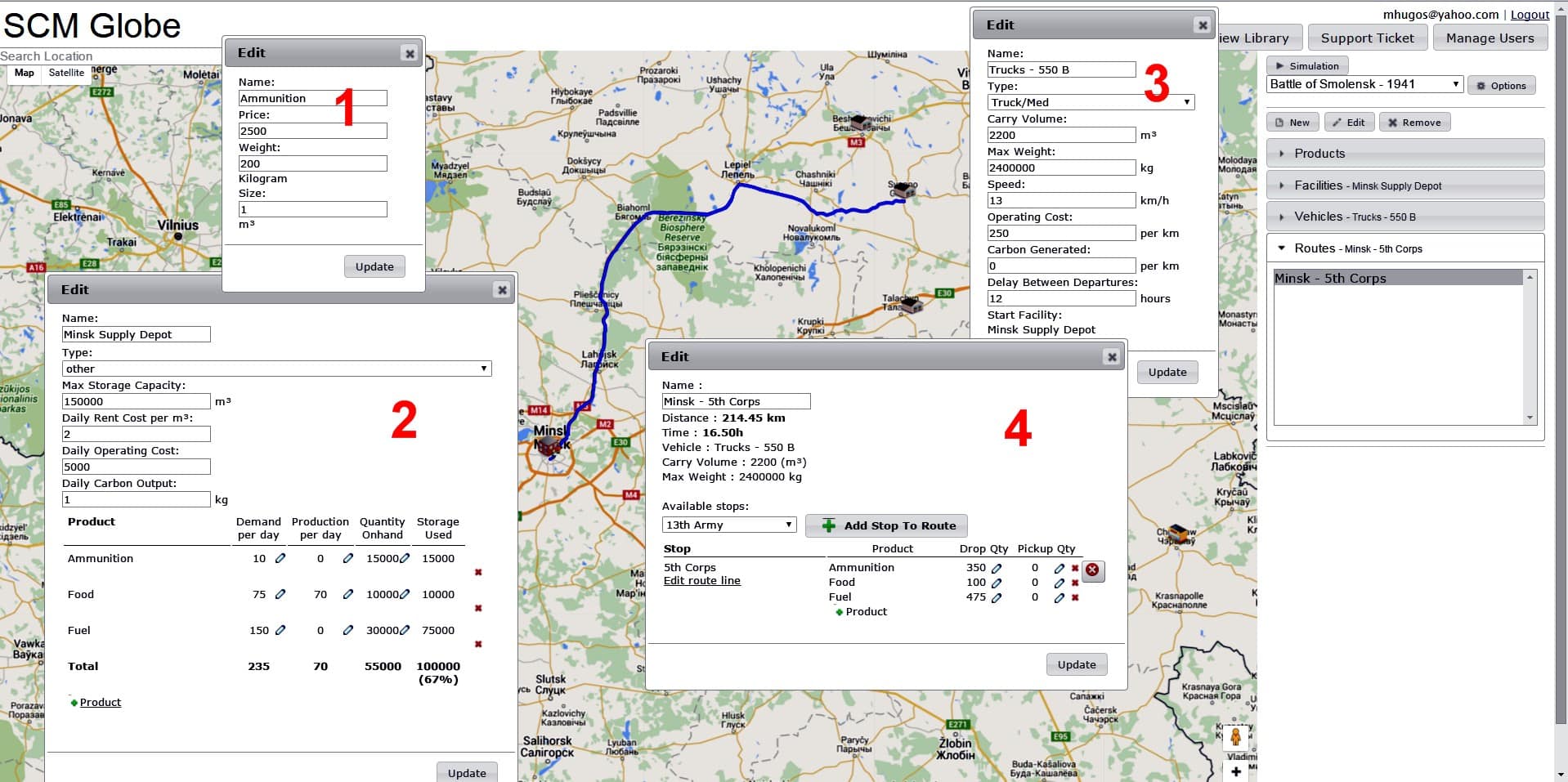Screen dimensions: 1568x782
Task: Edit Fuel drop quantity on route
Action: 997,597
